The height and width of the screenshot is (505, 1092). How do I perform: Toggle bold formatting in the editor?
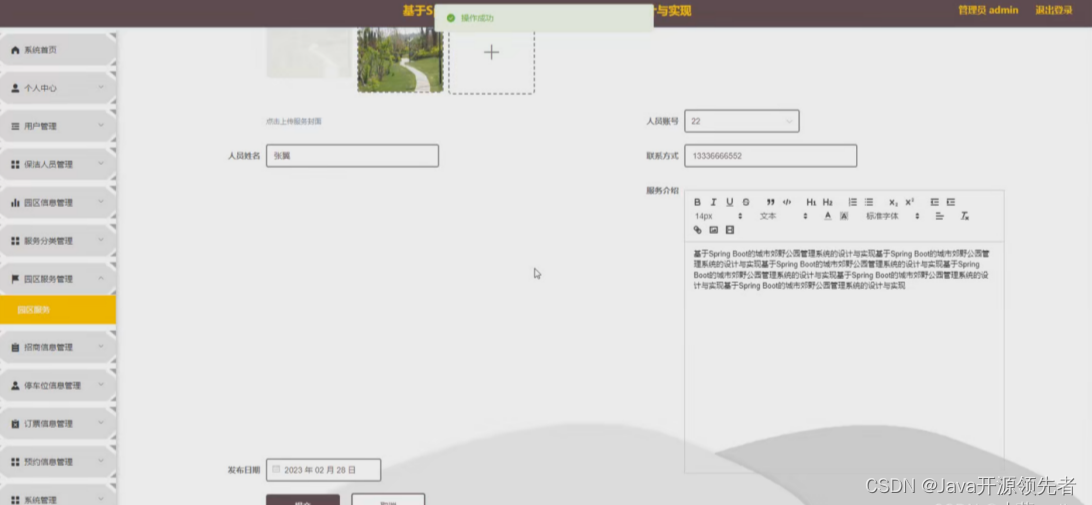697,202
